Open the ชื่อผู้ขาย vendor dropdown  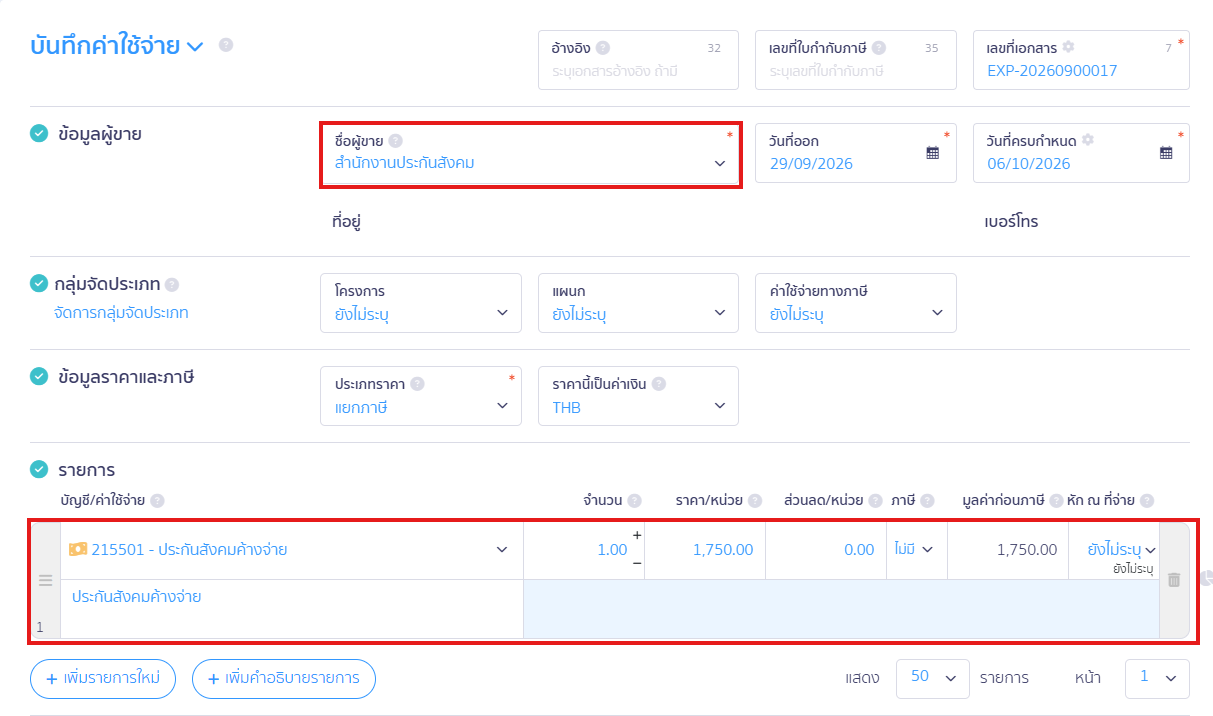click(530, 153)
